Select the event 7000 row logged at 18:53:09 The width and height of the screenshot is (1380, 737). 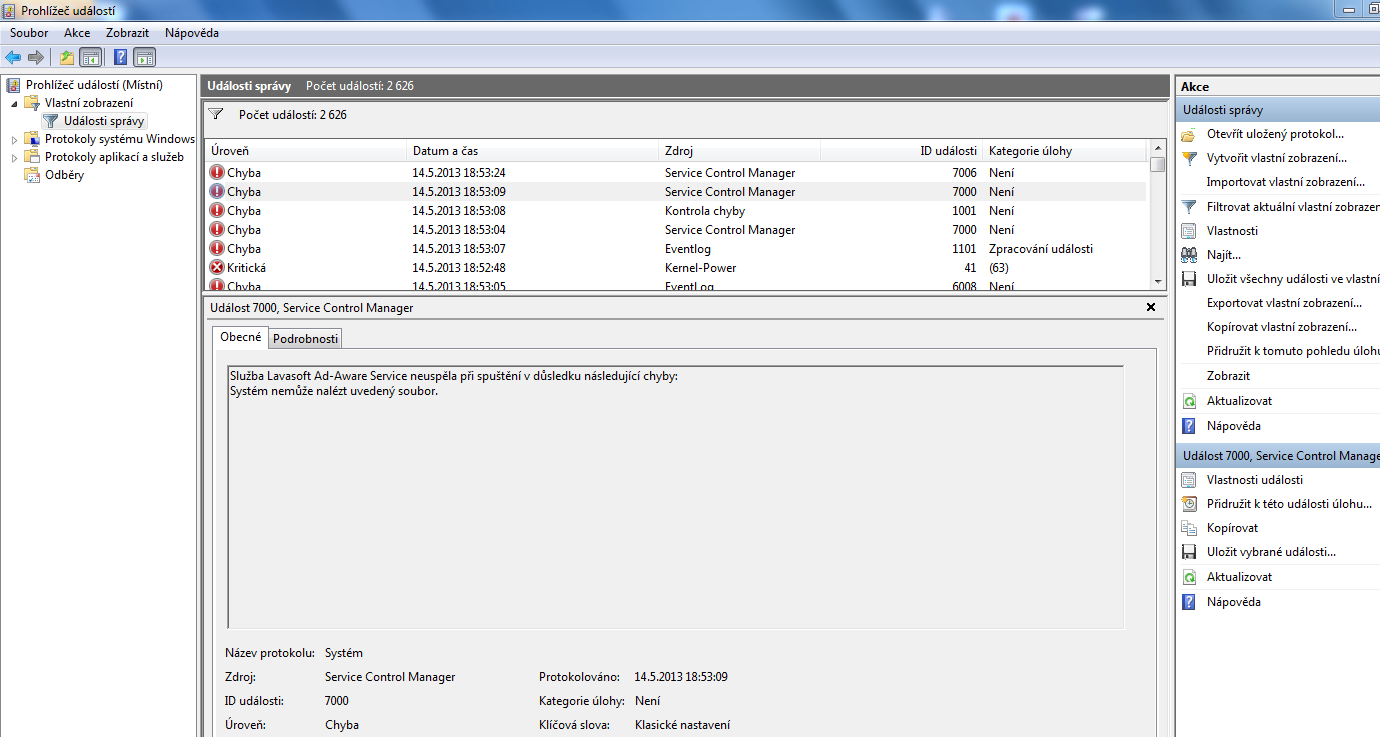click(675, 192)
